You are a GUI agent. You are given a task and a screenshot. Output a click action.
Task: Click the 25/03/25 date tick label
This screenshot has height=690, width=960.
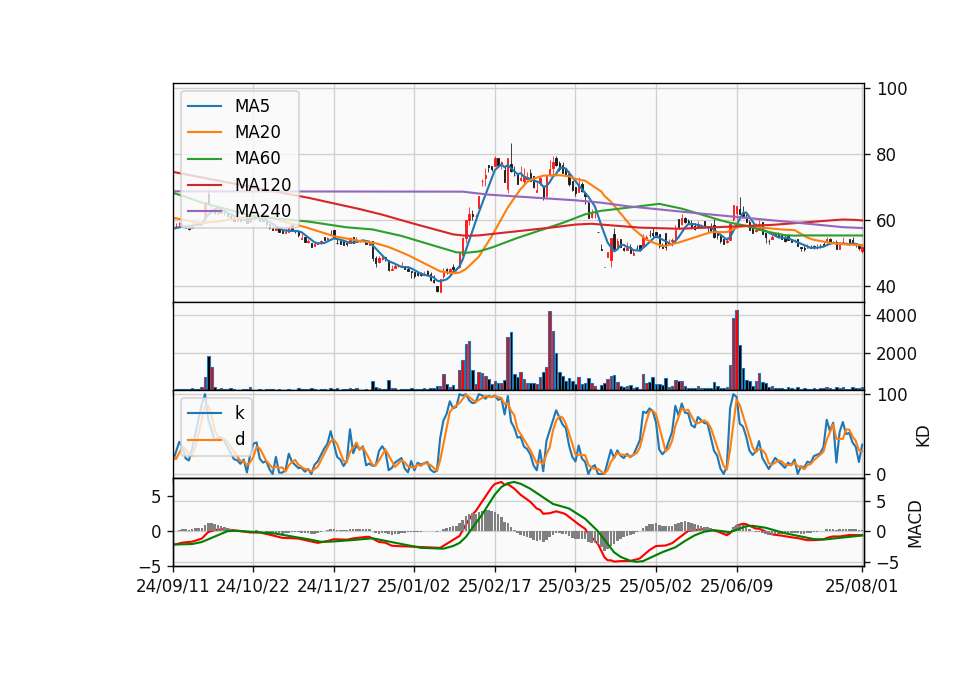click(x=575, y=586)
